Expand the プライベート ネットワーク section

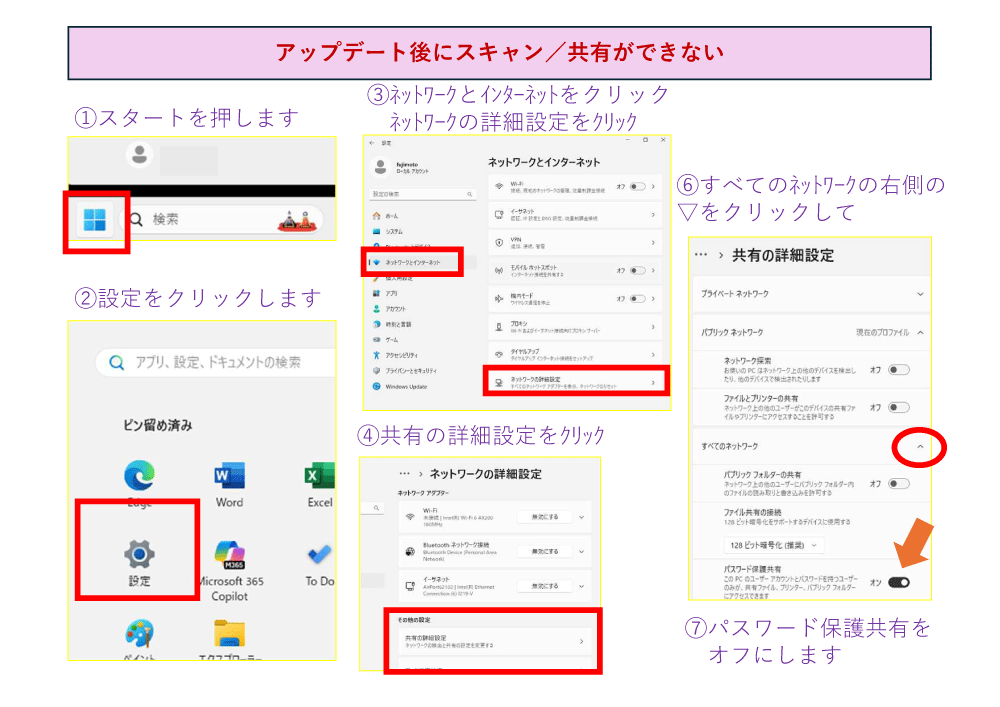click(920, 294)
